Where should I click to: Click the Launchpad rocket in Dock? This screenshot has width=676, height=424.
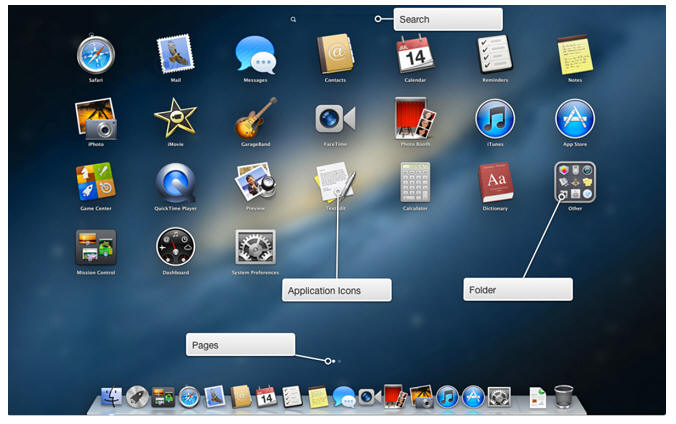click(138, 397)
